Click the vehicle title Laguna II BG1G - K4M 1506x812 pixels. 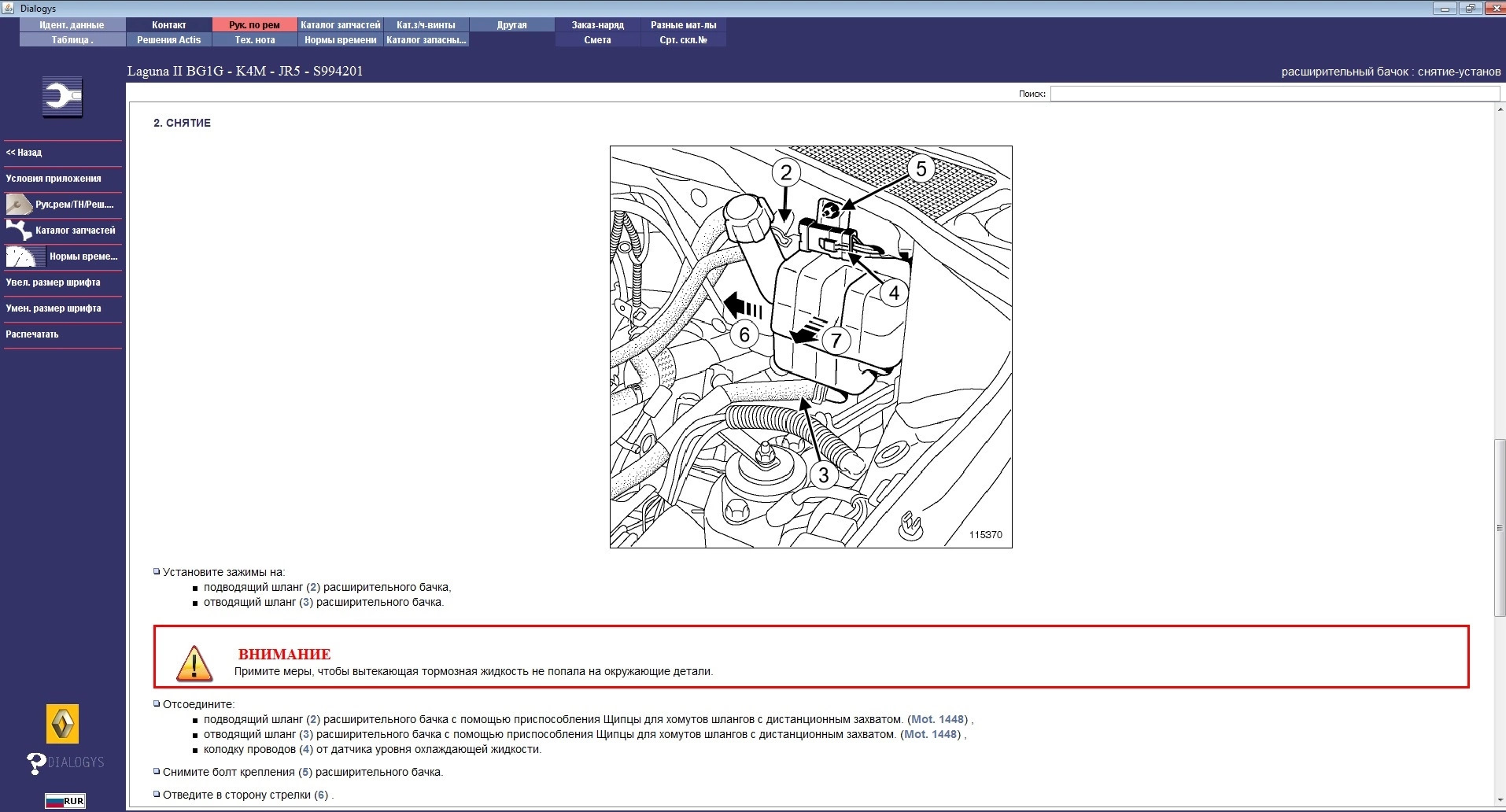[x=245, y=71]
